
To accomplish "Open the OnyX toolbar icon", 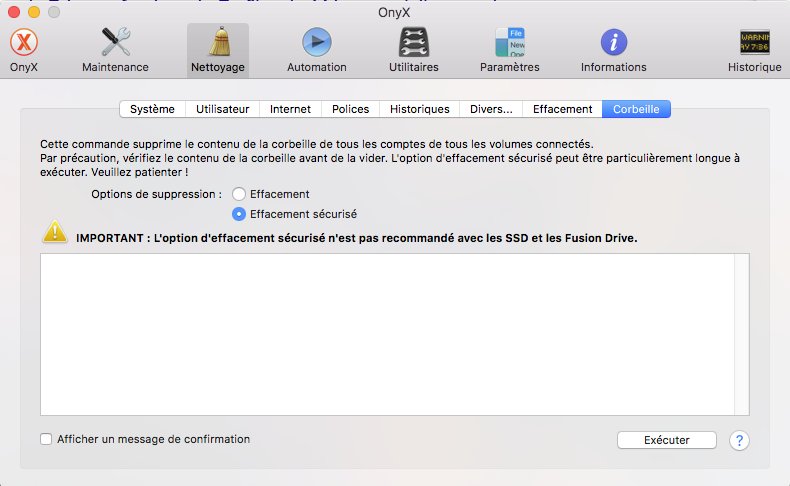I will pyautogui.click(x=24, y=50).
